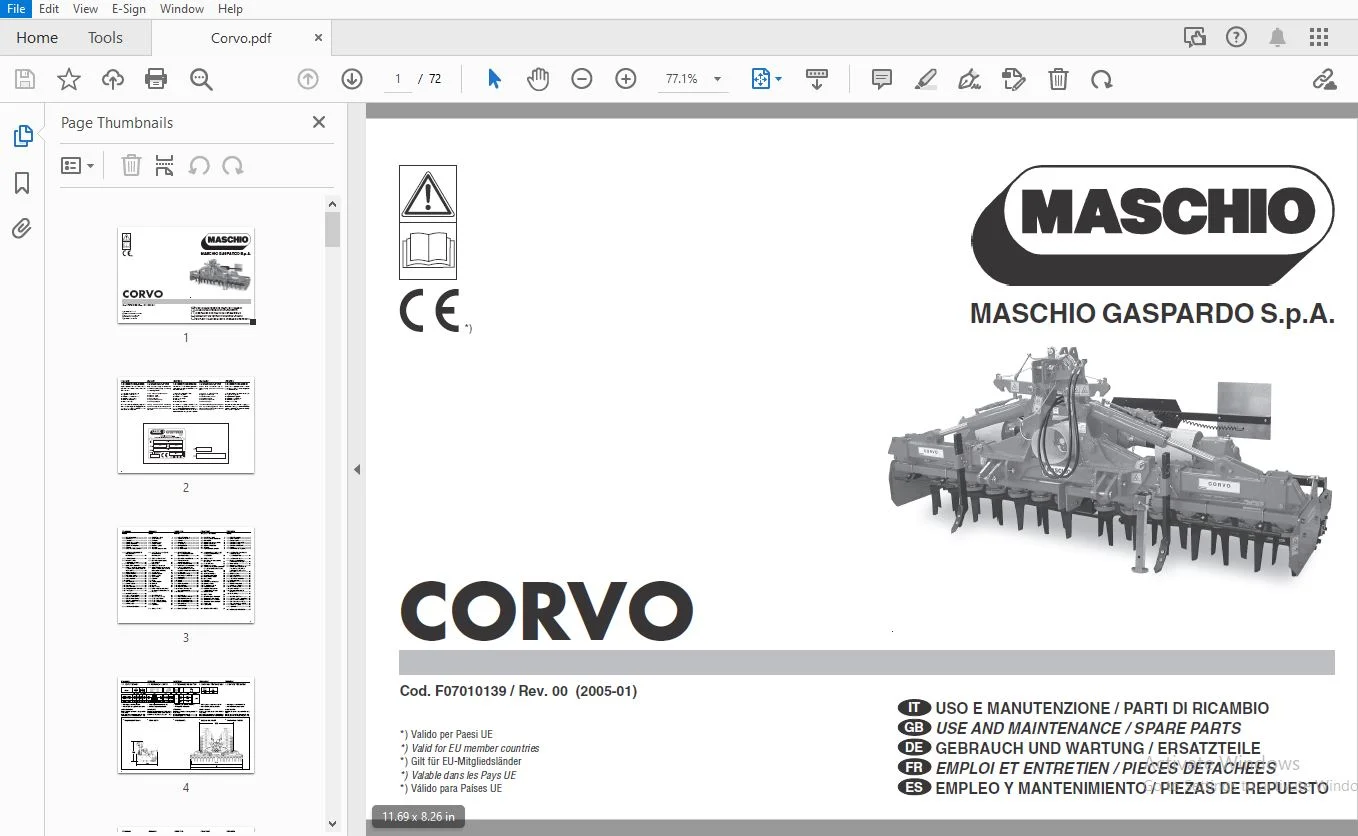Select the Highlight text pen tool
Screen dimensions: 1358x836
pyautogui.click(x=926, y=79)
